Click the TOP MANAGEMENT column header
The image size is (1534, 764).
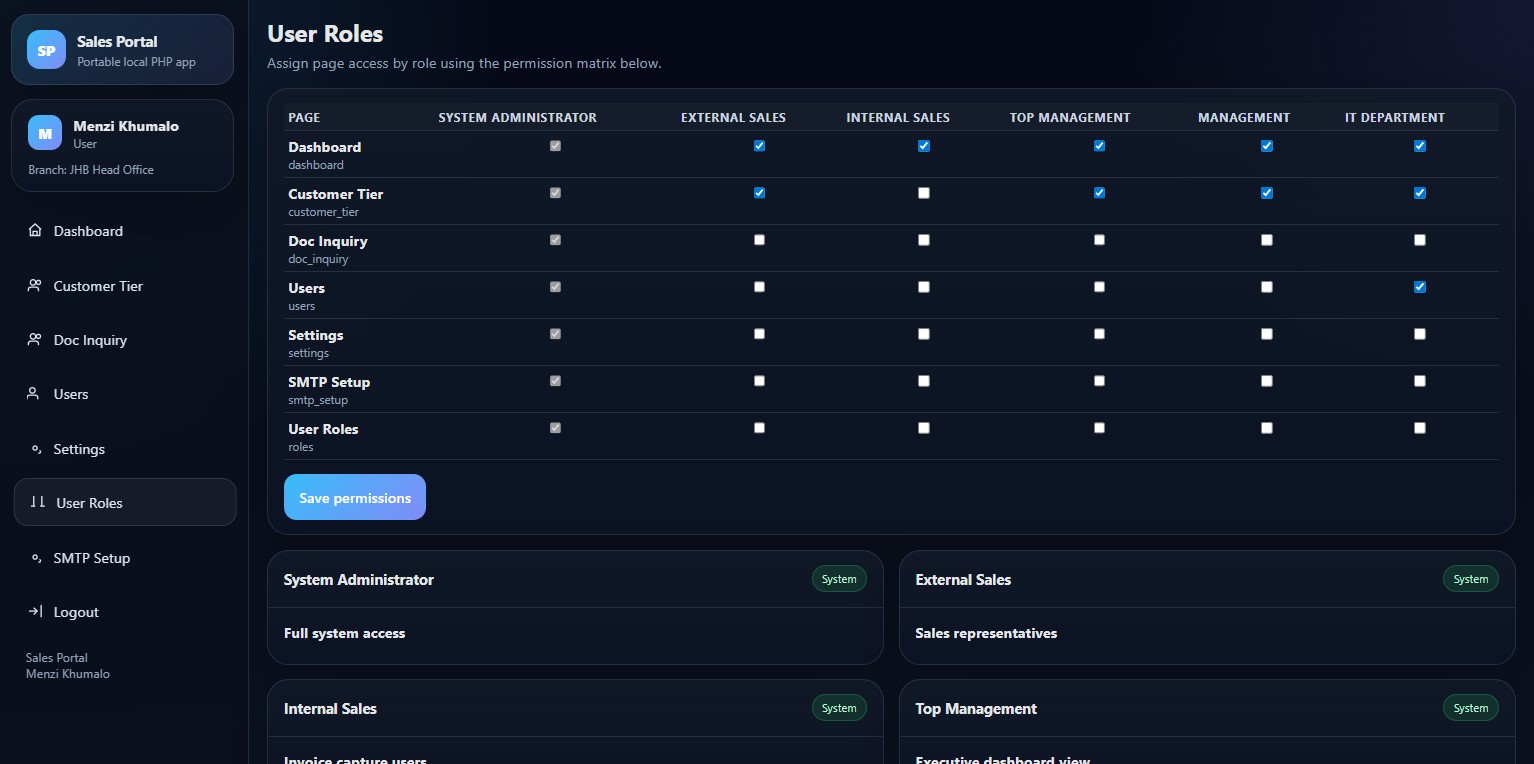pos(1070,118)
